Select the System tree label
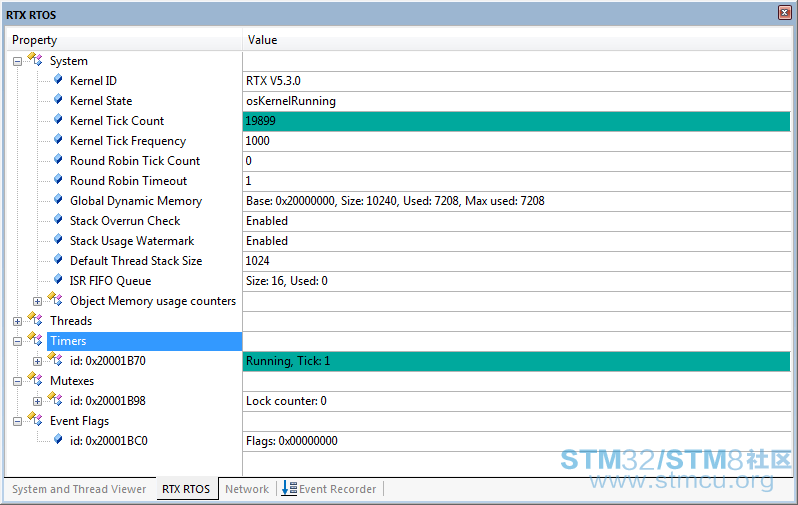The height and width of the screenshot is (505, 798). tap(69, 61)
